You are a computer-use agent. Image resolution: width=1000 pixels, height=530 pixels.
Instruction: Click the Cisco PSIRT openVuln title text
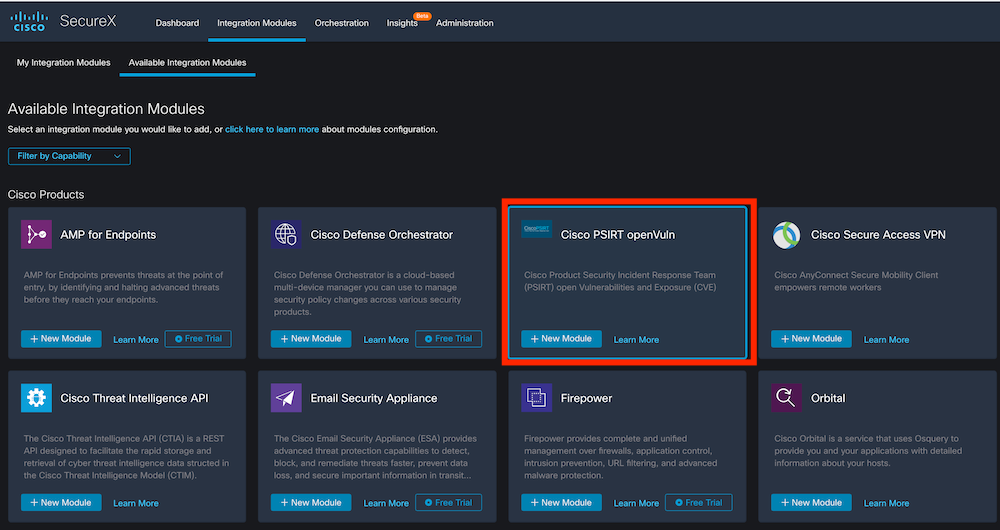(617, 235)
